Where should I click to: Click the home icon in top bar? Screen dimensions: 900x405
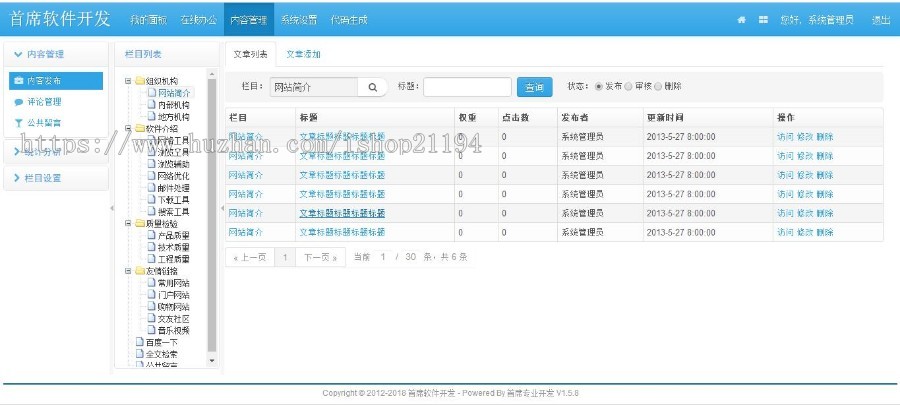[742, 20]
